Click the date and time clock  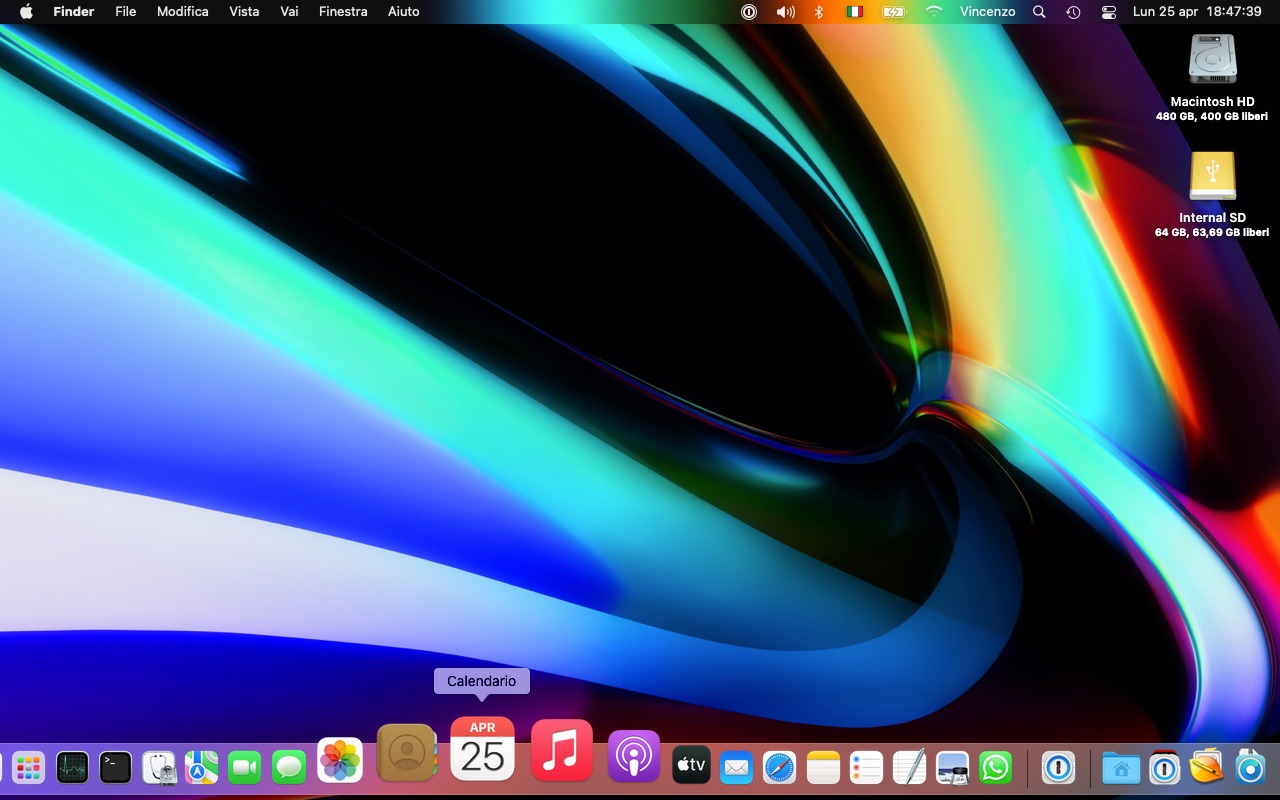[x=1197, y=12]
